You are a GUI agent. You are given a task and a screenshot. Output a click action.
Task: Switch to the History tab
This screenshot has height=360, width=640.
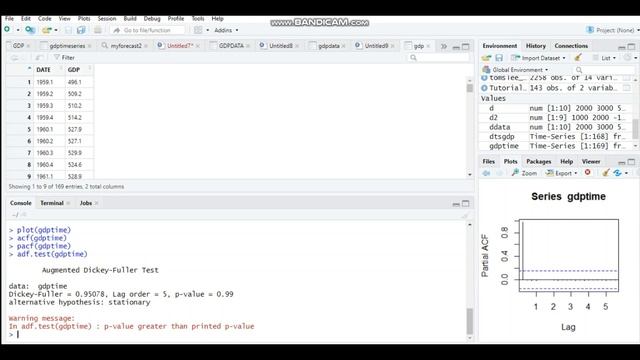(x=536, y=46)
